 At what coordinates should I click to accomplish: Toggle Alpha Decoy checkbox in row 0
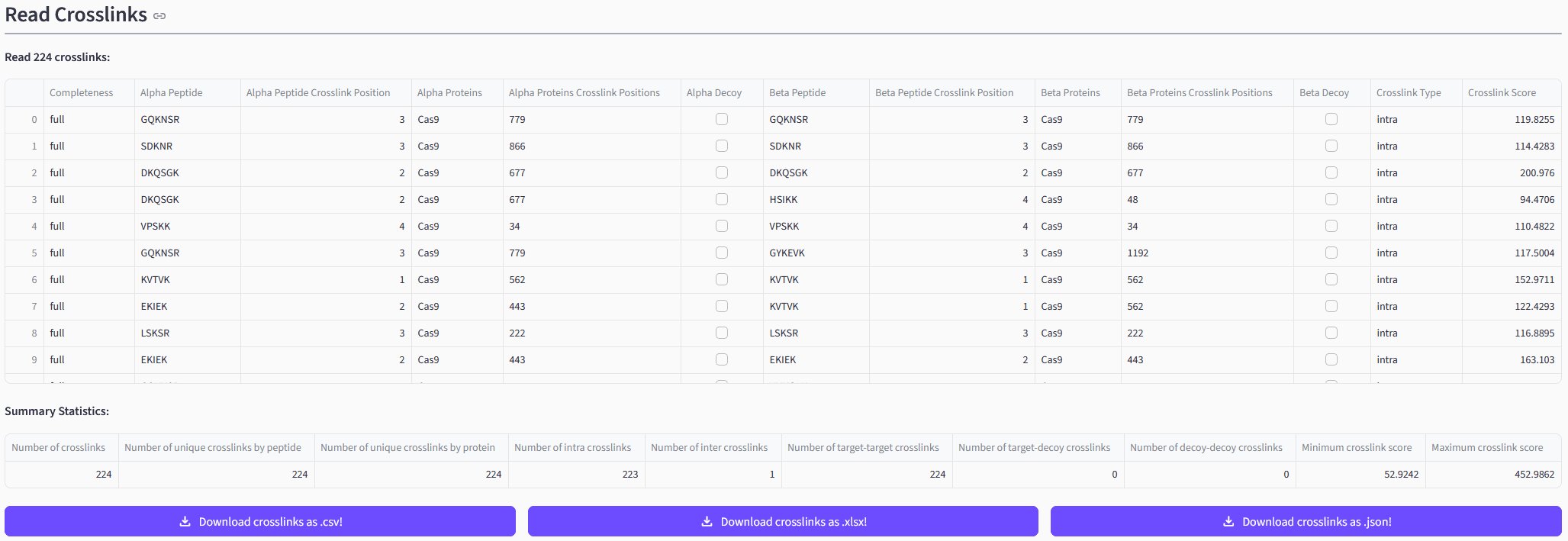click(x=722, y=119)
